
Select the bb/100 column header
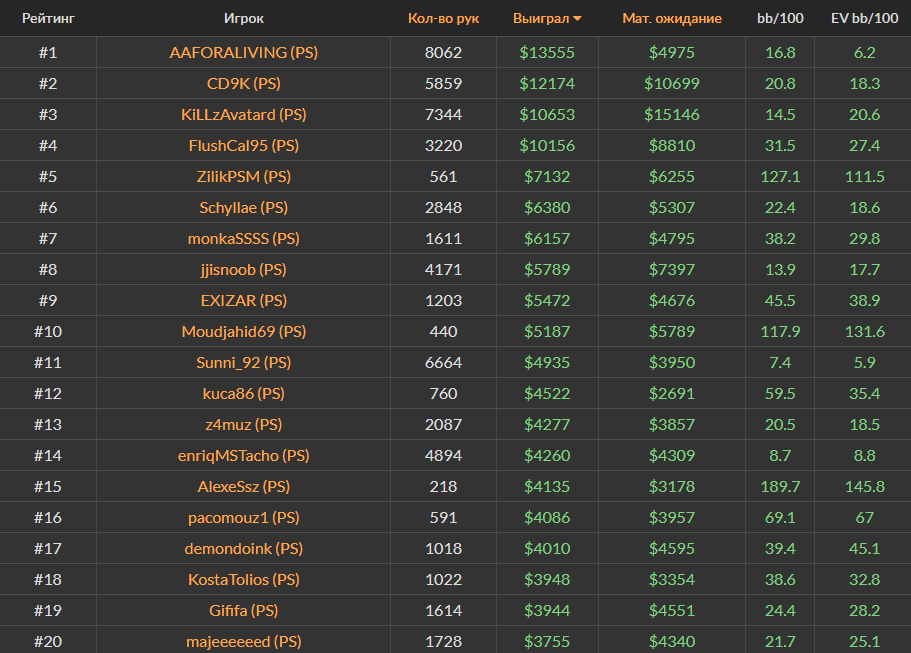pos(778,18)
